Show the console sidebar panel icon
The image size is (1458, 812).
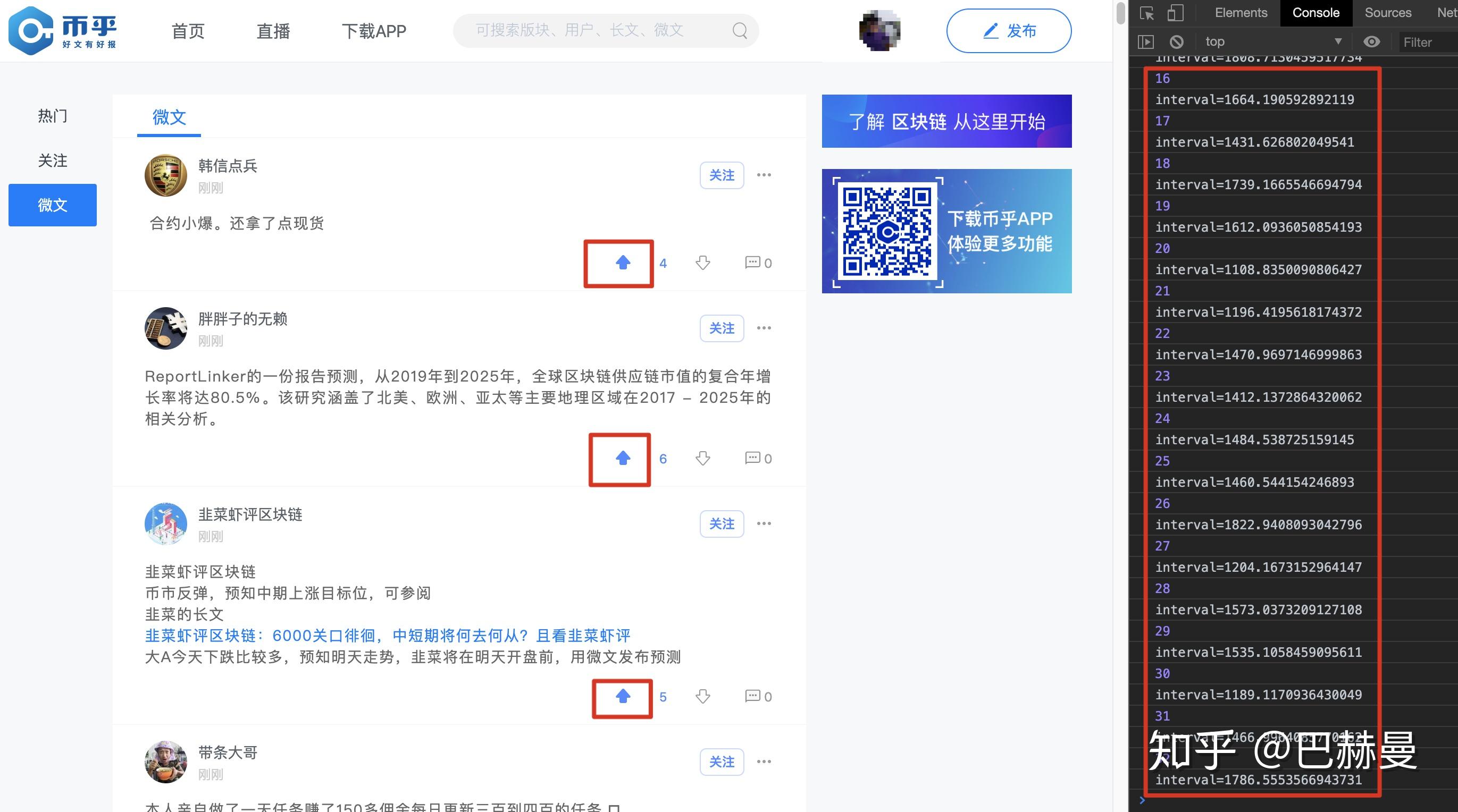pyautogui.click(x=1145, y=41)
